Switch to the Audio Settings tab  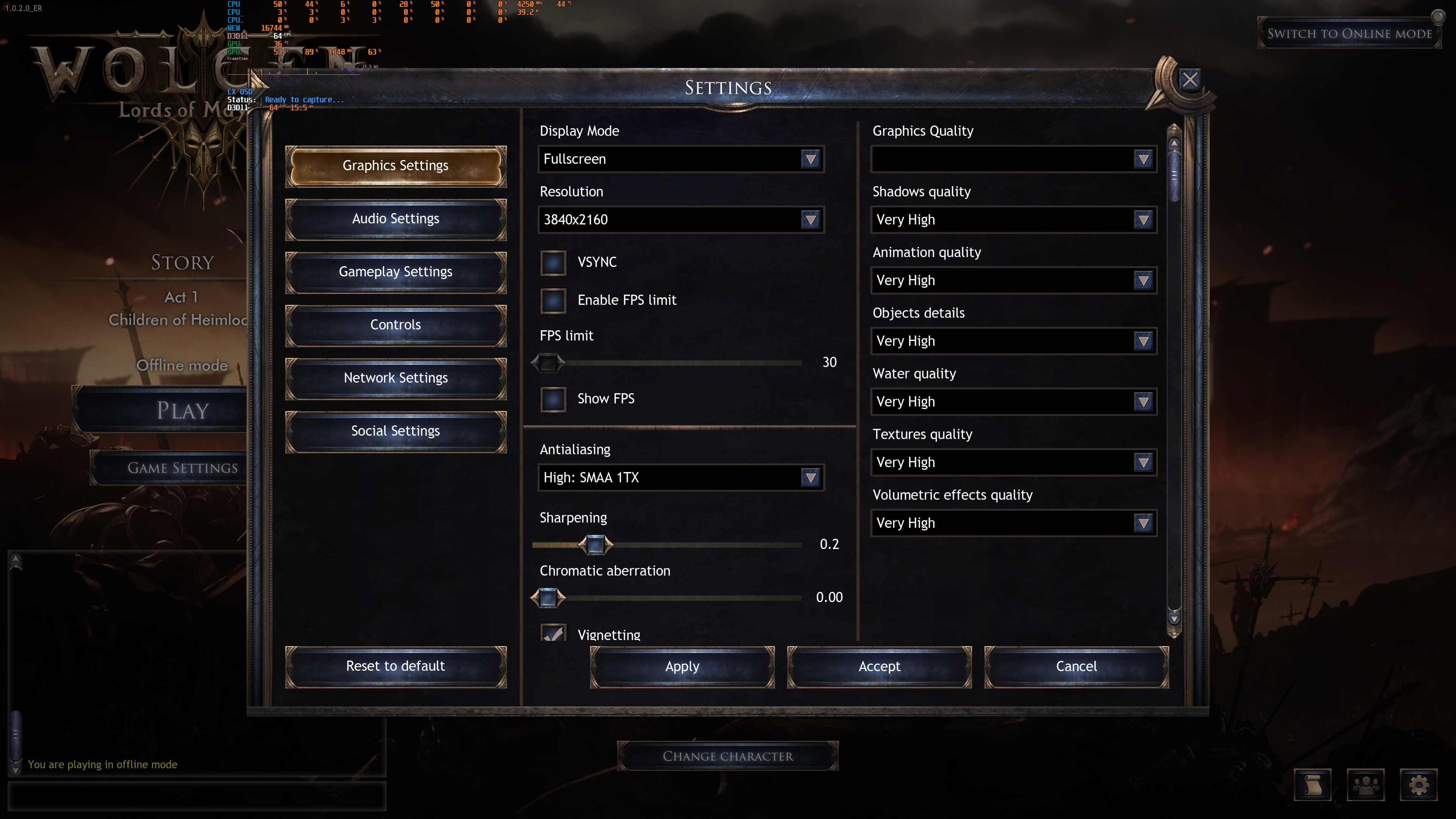[x=395, y=219]
